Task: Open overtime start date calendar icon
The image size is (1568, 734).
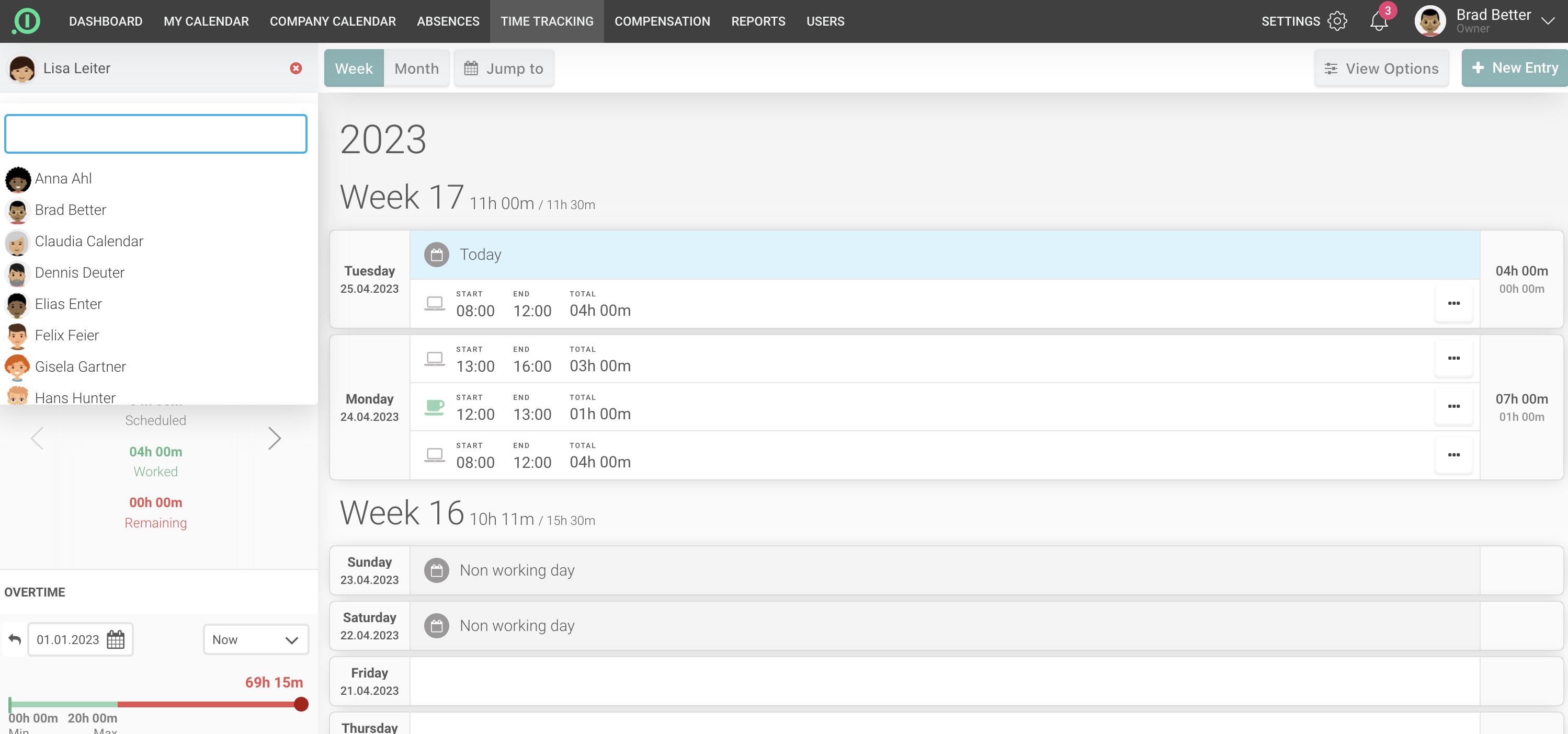Action: [115, 639]
